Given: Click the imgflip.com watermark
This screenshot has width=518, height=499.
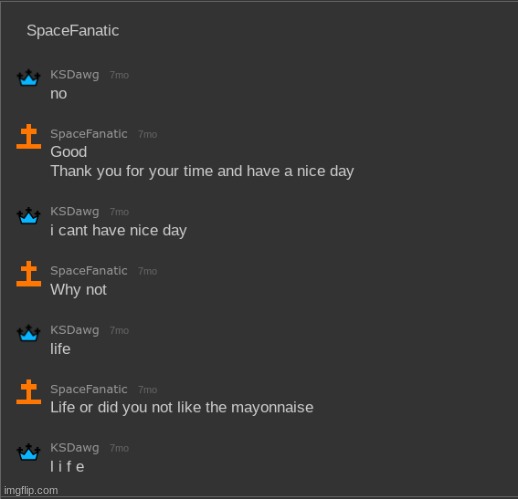Looking at the screenshot, I should (31, 490).
